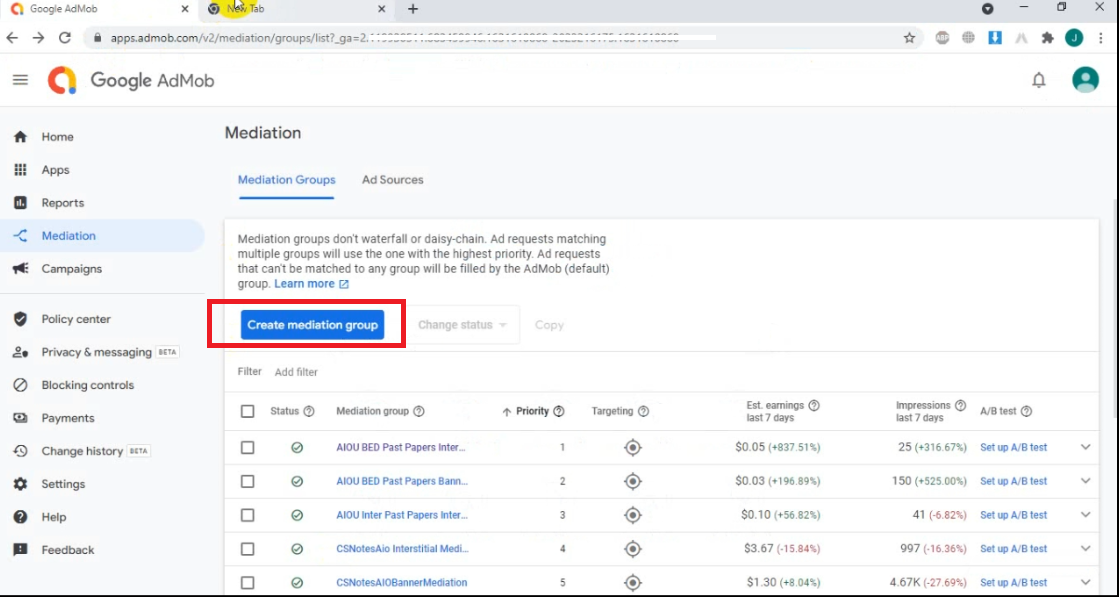Click the Copy button
Image resolution: width=1119 pixels, height=597 pixels.
[x=550, y=325]
